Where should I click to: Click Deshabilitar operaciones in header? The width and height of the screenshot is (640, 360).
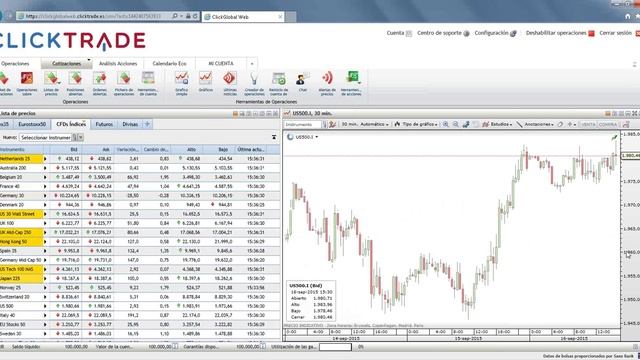pyautogui.click(x=560, y=33)
